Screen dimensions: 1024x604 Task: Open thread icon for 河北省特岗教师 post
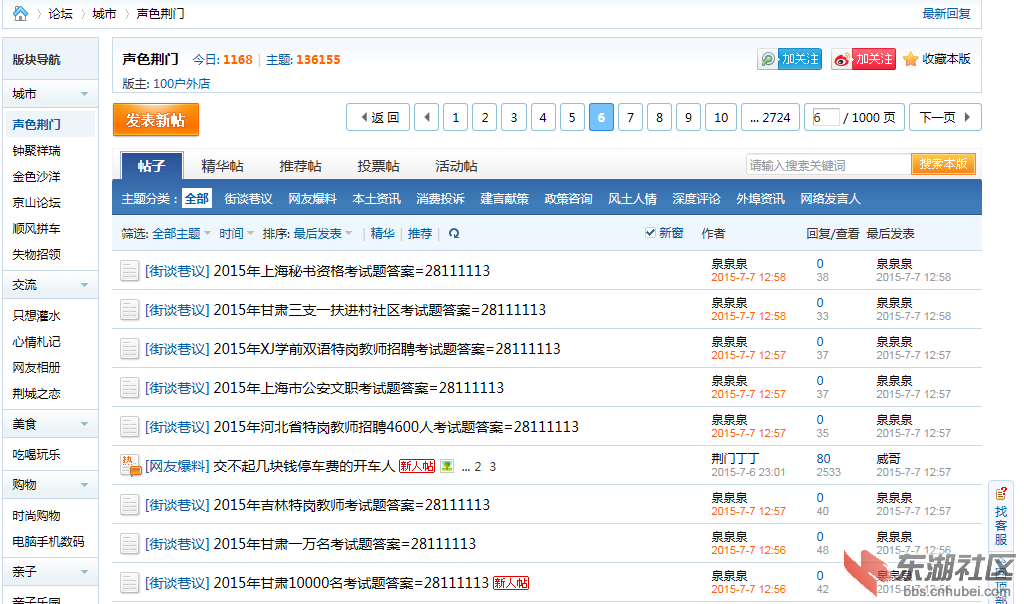tap(129, 427)
